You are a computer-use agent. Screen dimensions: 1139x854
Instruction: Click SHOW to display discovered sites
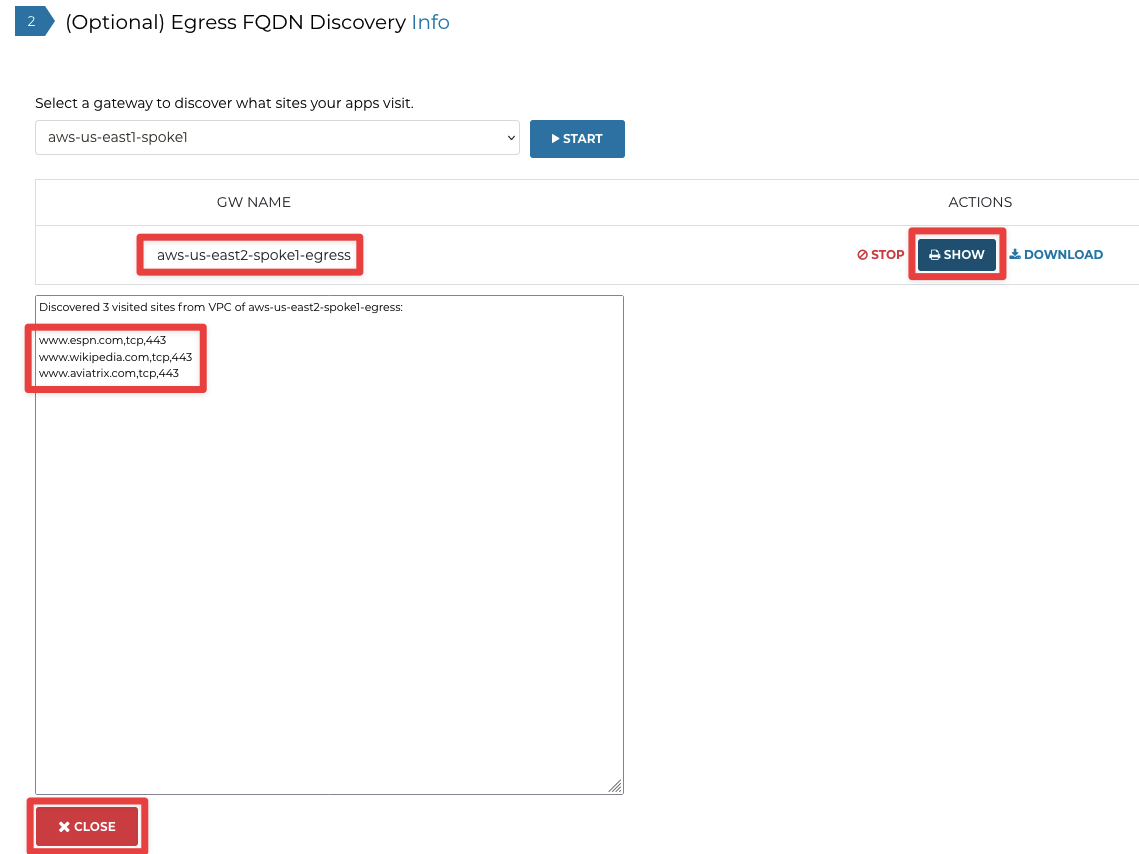(x=957, y=255)
